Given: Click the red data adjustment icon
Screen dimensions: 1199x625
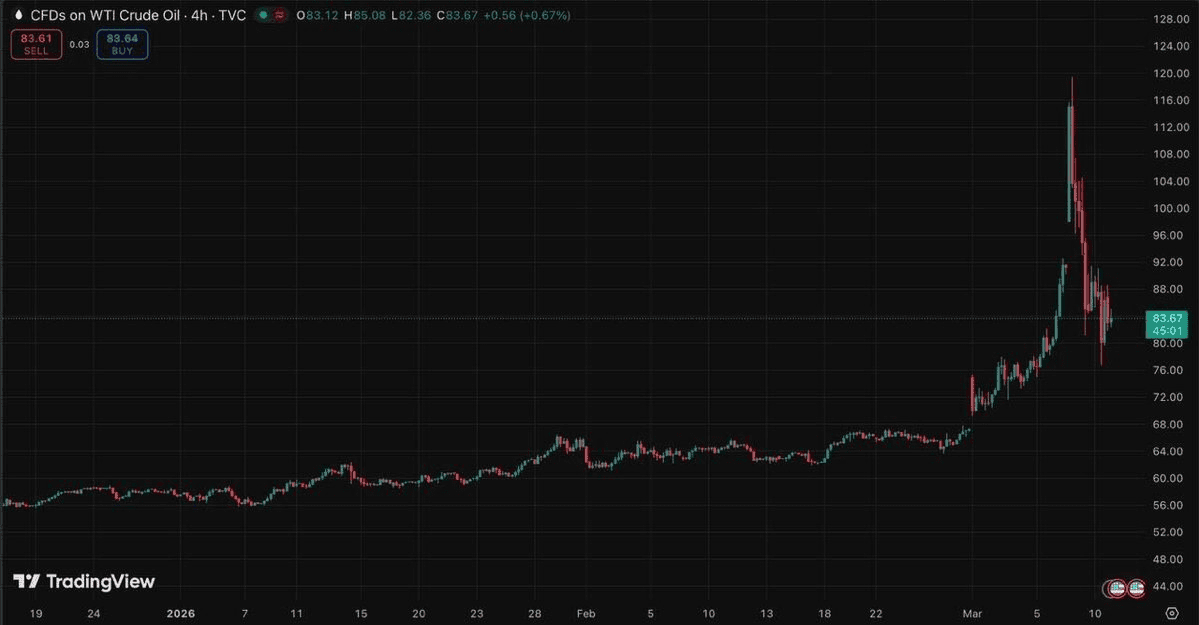Looking at the screenshot, I should pos(281,15).
